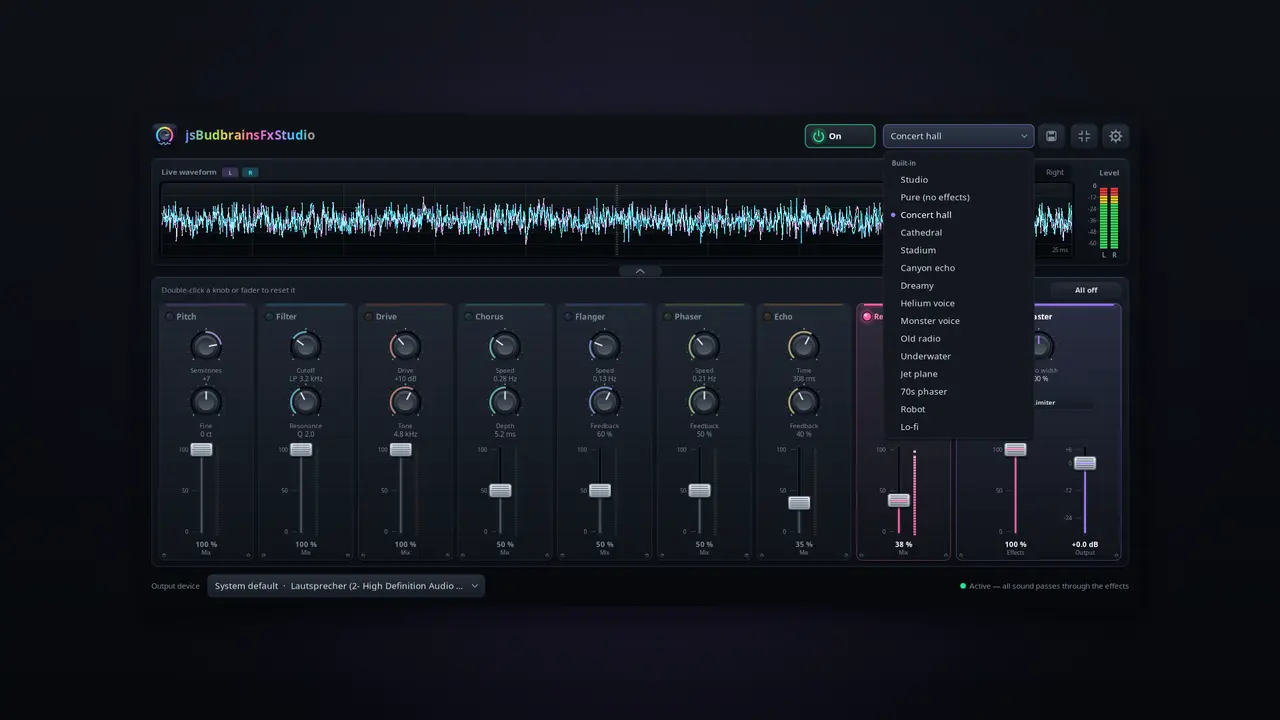Click the Echo Time knob
The image size is (1280, 720).
804,346
